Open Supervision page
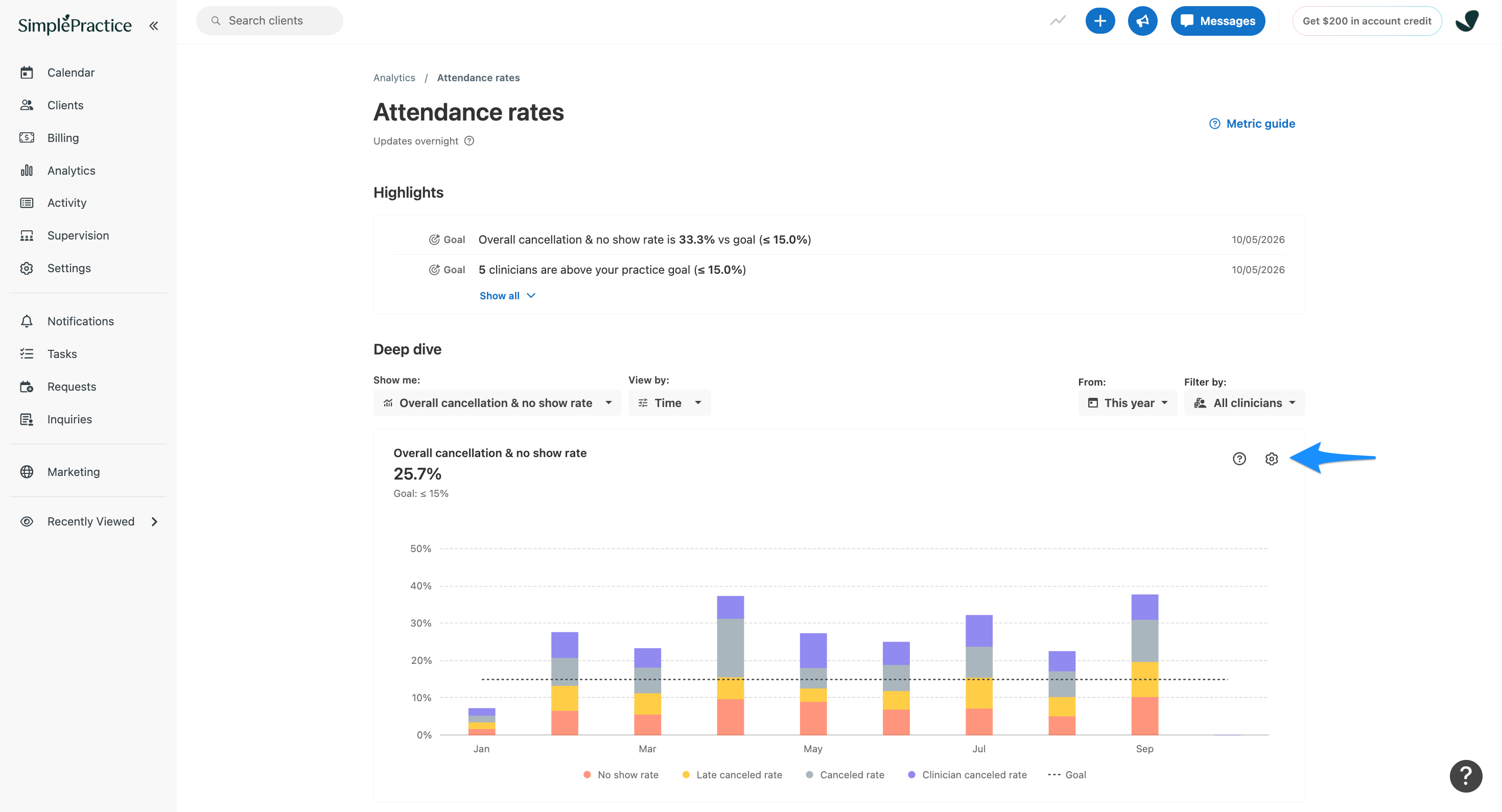 pos(78,235)
